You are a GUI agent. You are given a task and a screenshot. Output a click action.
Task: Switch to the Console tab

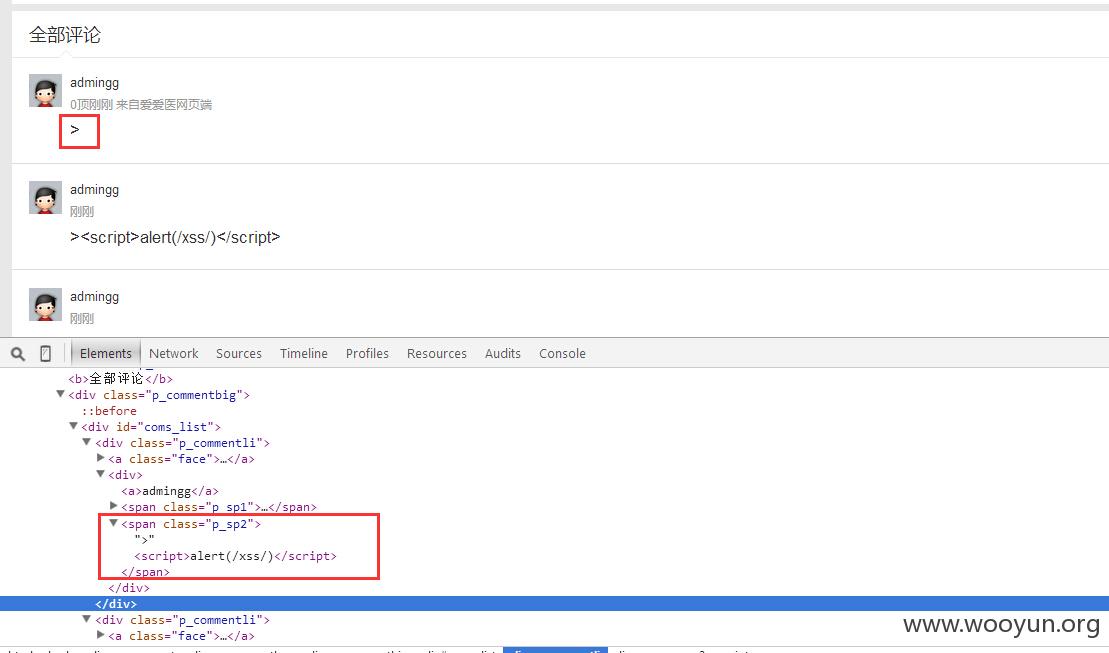point(562,354)
